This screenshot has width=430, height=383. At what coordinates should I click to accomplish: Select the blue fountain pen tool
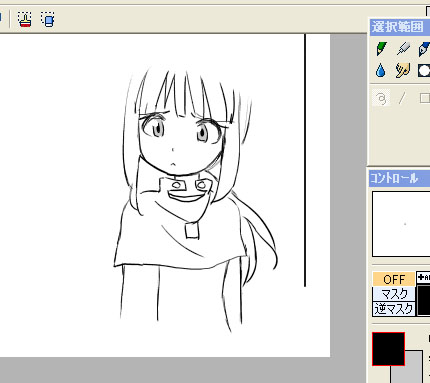coord(424,49)
